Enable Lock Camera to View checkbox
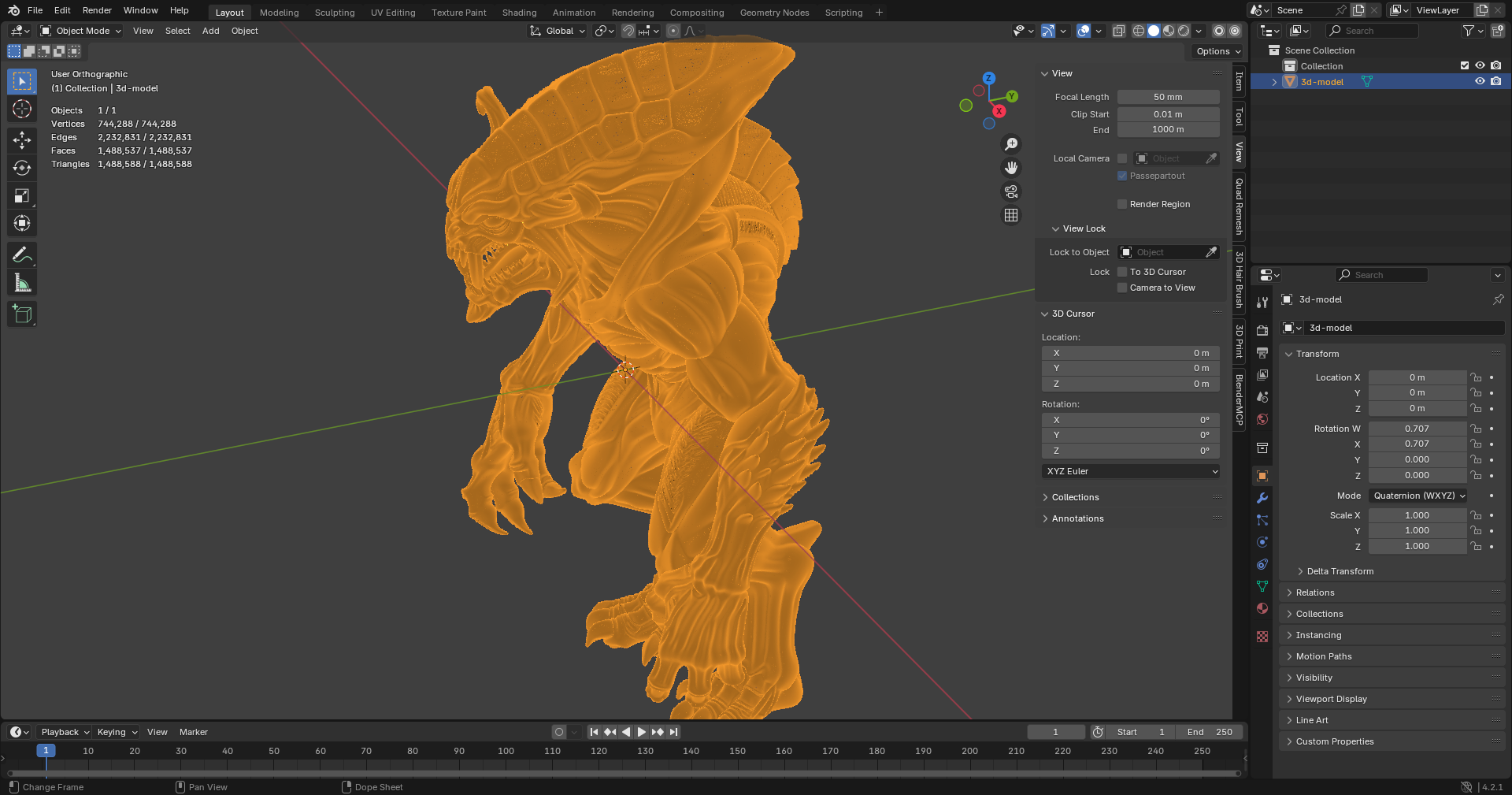Viewport: 1512px width, 795px height. tap(1122, 288)
